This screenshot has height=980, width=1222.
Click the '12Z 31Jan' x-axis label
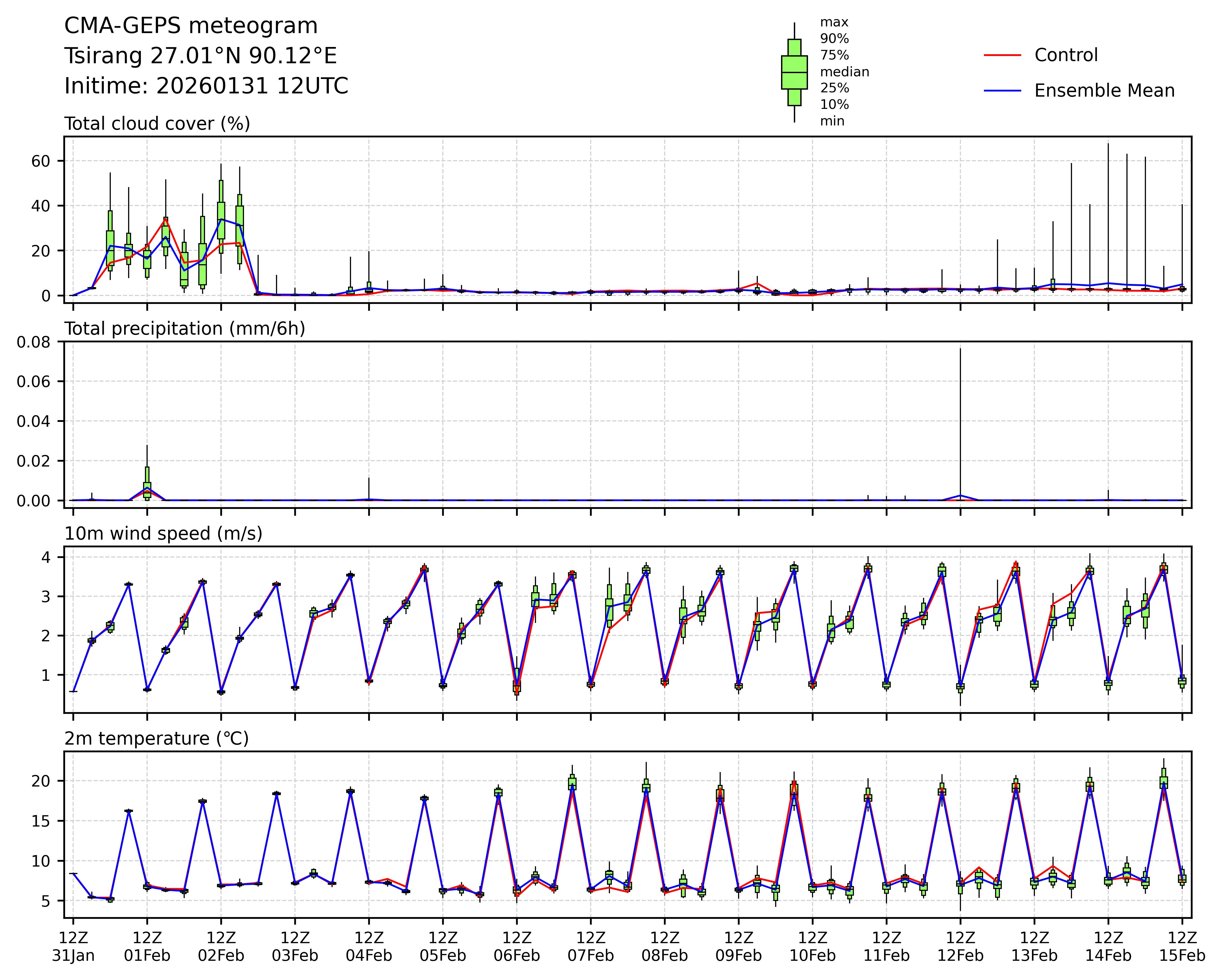point(73,947)
